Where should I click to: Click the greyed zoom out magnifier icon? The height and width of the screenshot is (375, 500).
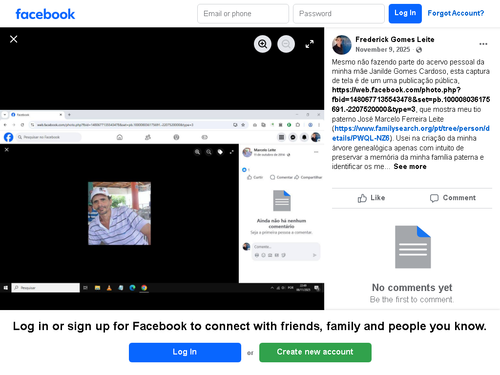click(x=286, y=44)
